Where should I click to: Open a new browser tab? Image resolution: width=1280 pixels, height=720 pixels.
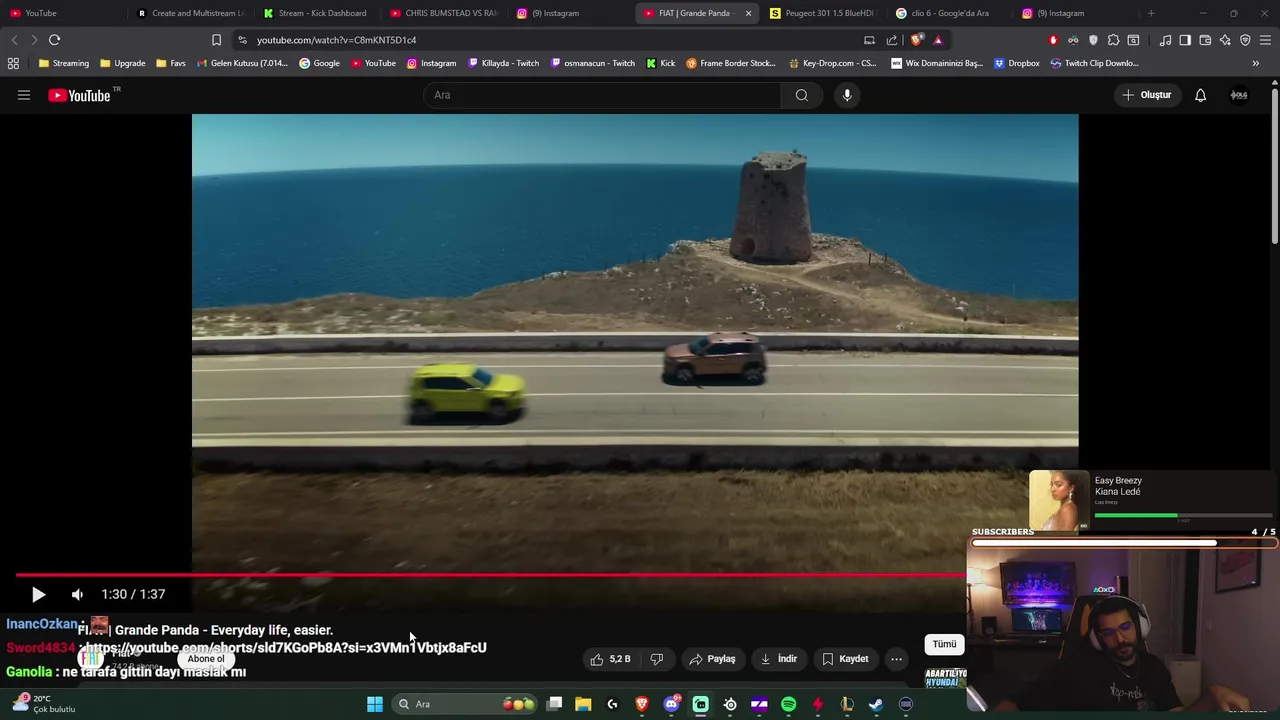tap(1151, 13)
